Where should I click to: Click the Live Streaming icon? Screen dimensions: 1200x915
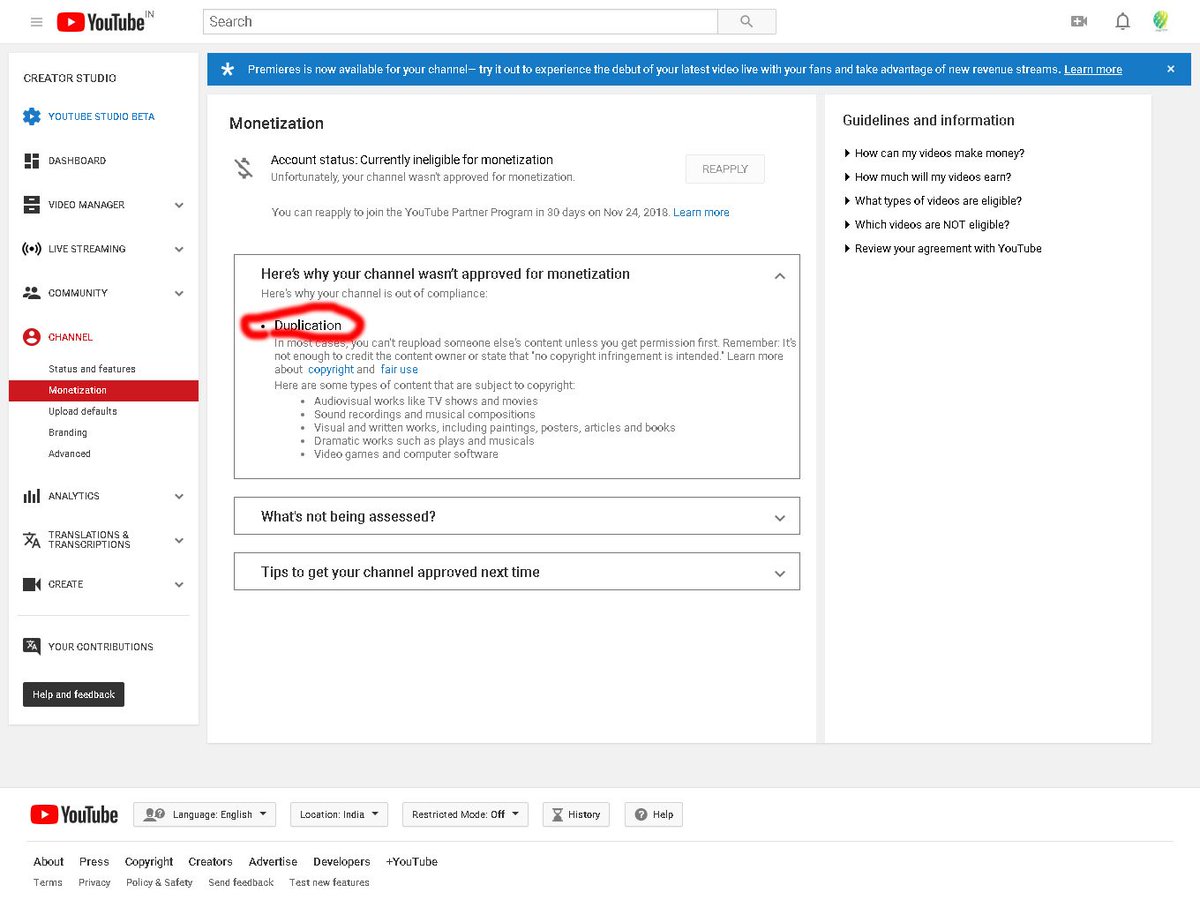click(32, 248)
